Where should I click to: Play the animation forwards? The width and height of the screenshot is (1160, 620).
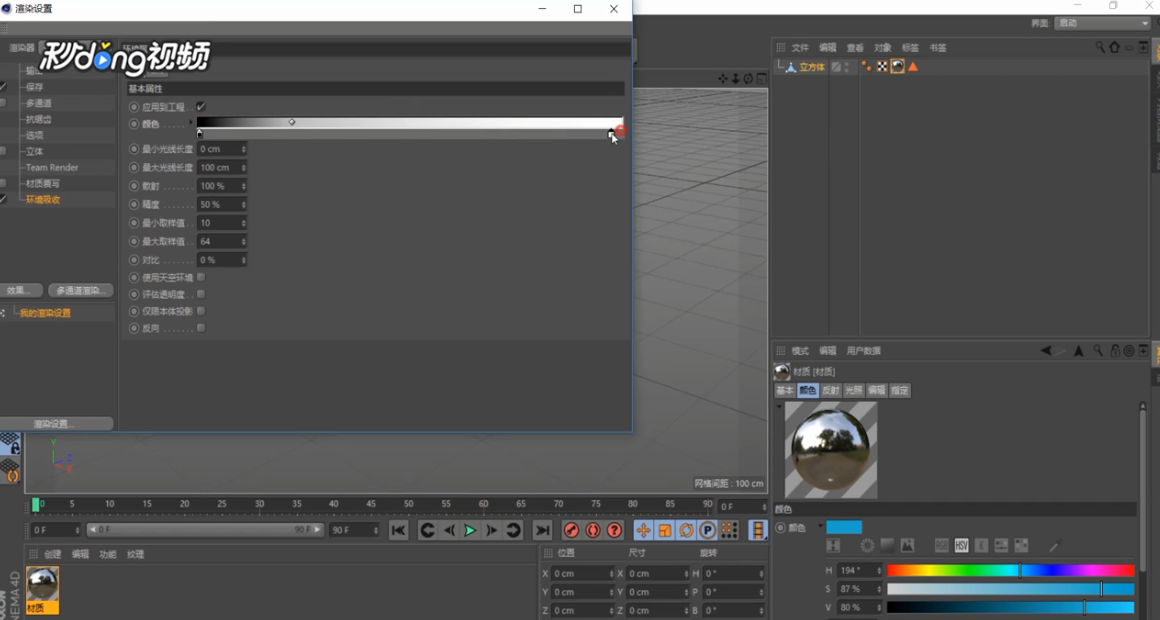(470, 530)
